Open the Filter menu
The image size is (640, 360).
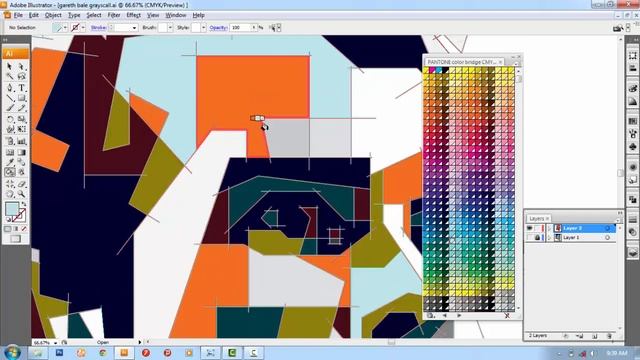click(x=114, y=15)
